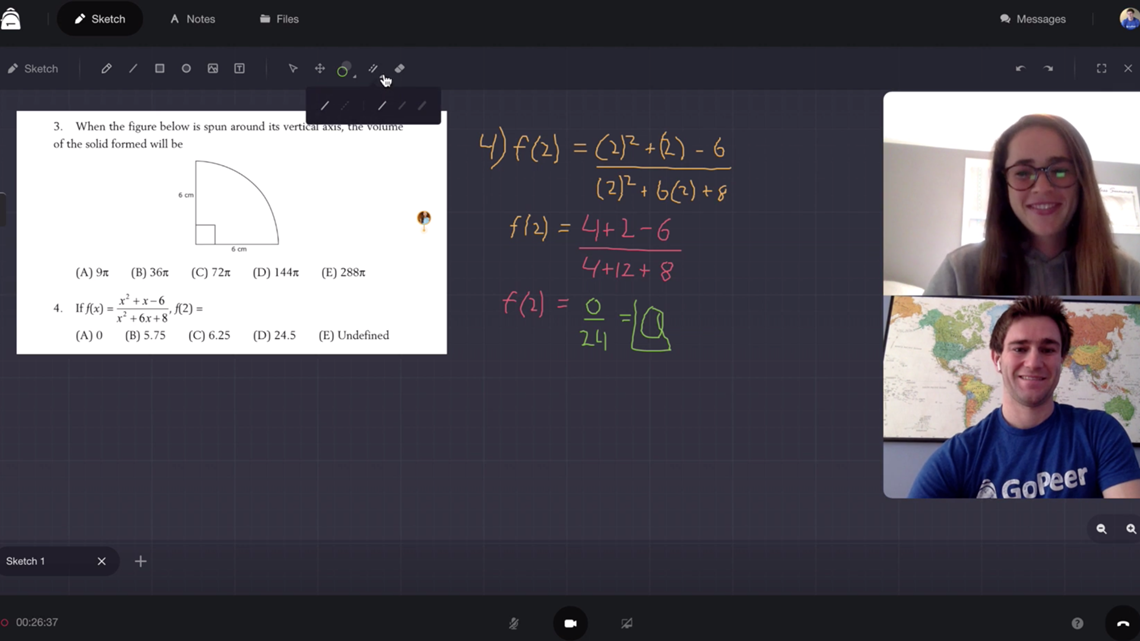Select the pencil drawing tool
The image size is (1140, 641).
tap(106, 69)
